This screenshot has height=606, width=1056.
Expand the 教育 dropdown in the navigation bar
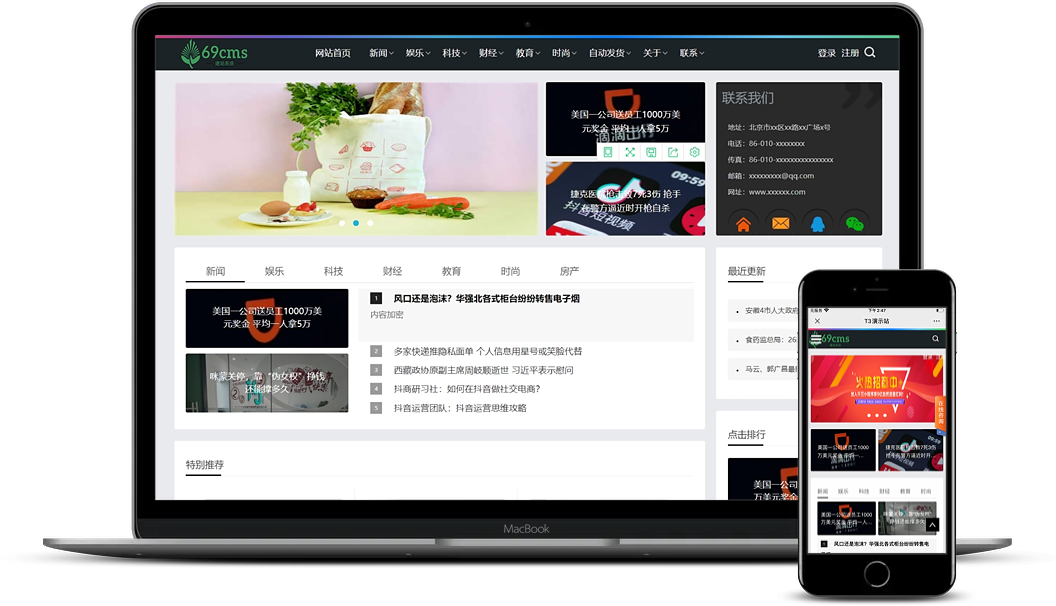[x=528, y=53]
